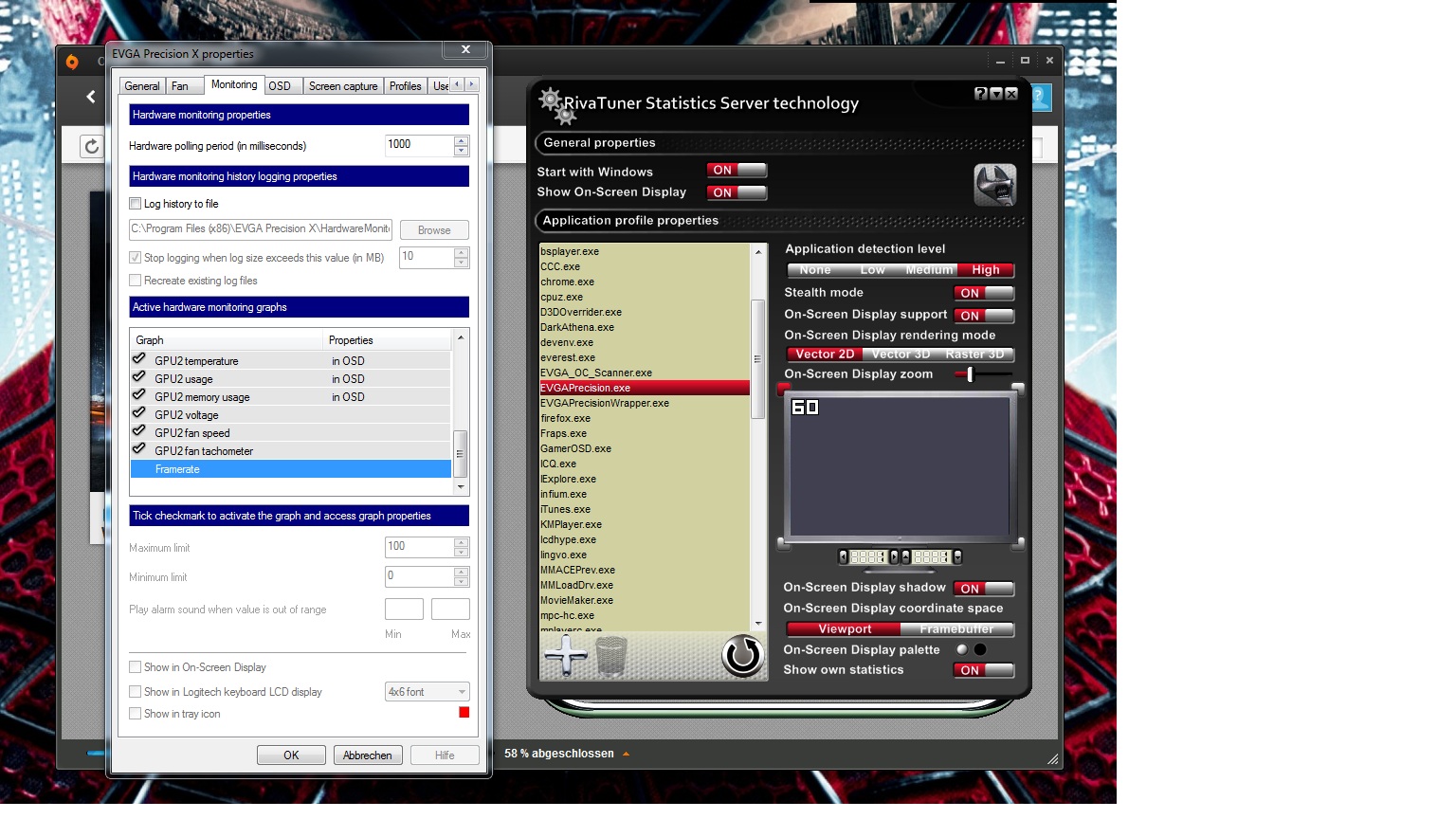Toggle Start with Windows switch
The width and height of the screenshot is (1456, 819).
(737, 171)
